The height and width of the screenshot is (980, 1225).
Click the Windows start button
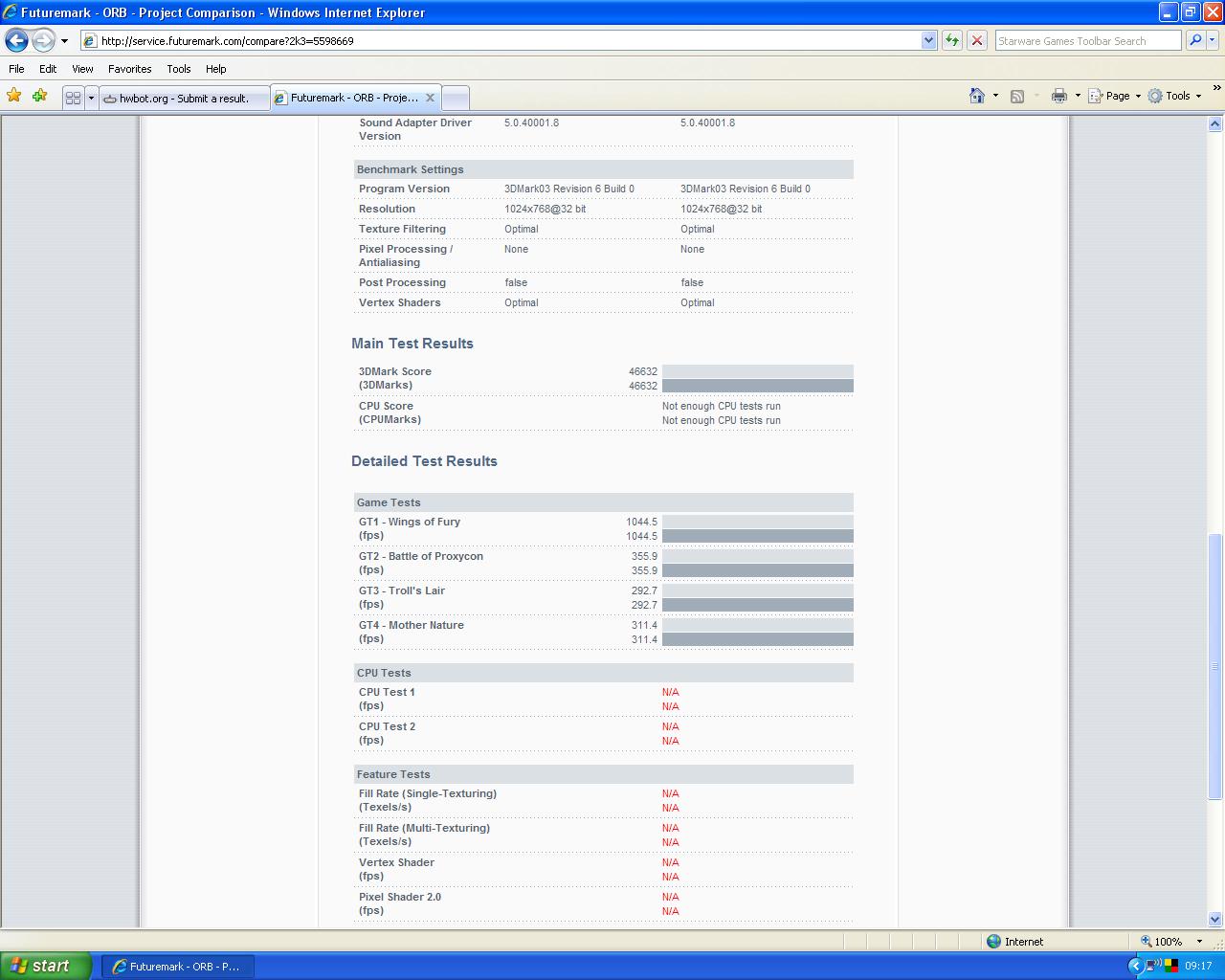click(x=46, y=966)
